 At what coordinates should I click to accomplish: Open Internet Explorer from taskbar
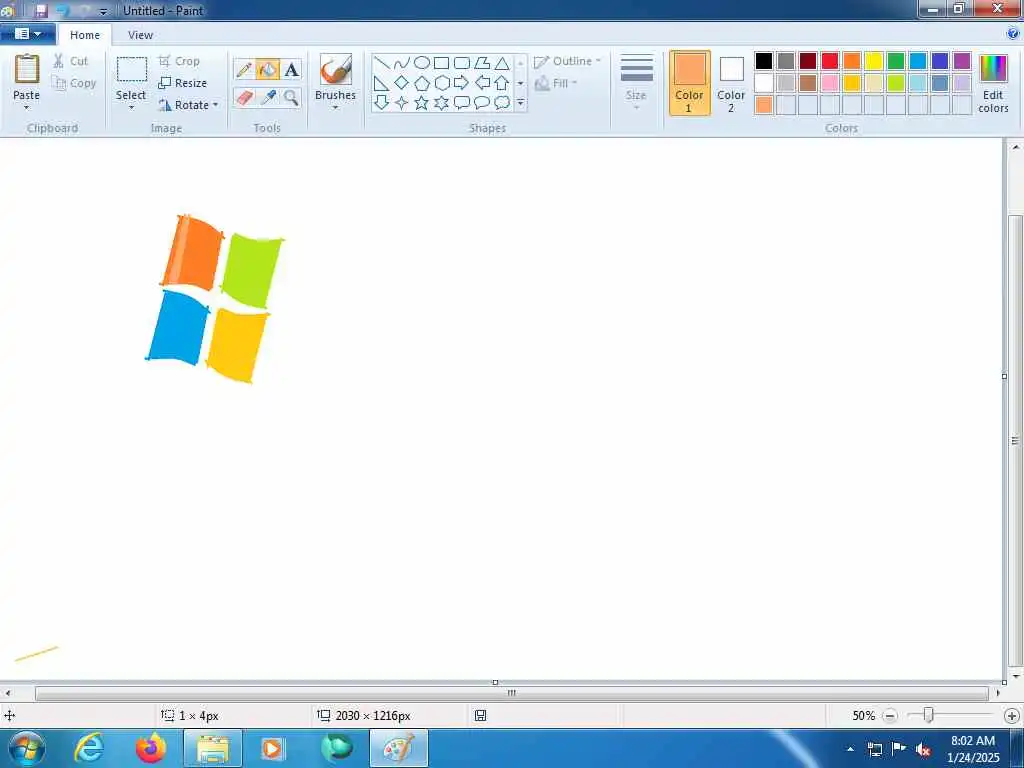pyautogui.click(x=89, y=748)
